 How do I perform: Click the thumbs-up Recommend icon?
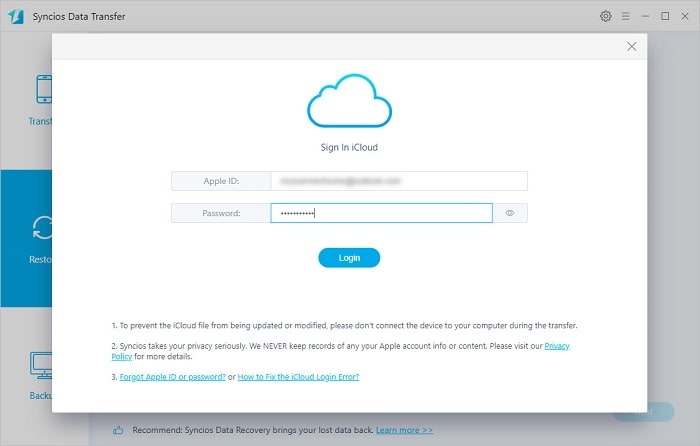pyautogui.click(x=118, y=430)
